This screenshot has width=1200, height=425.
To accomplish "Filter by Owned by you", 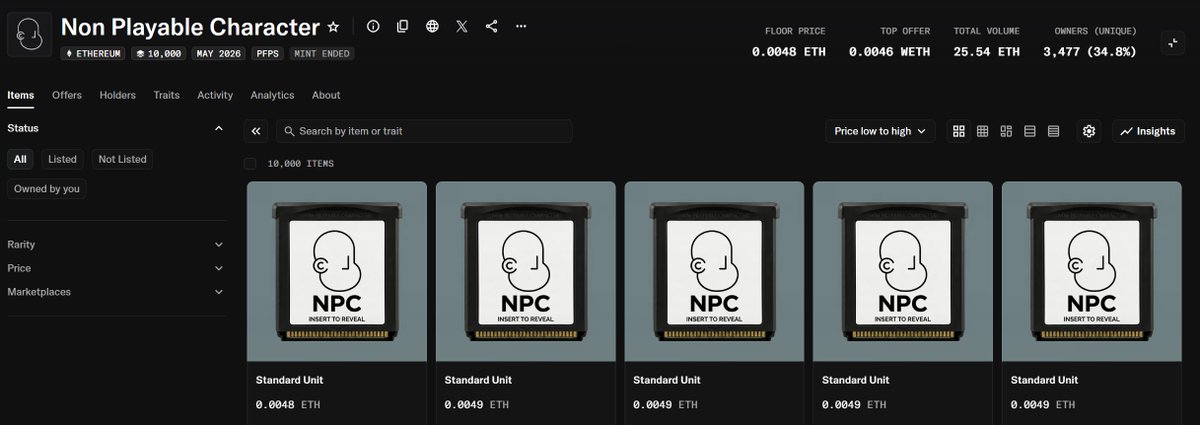I will (x=47, y=188).
